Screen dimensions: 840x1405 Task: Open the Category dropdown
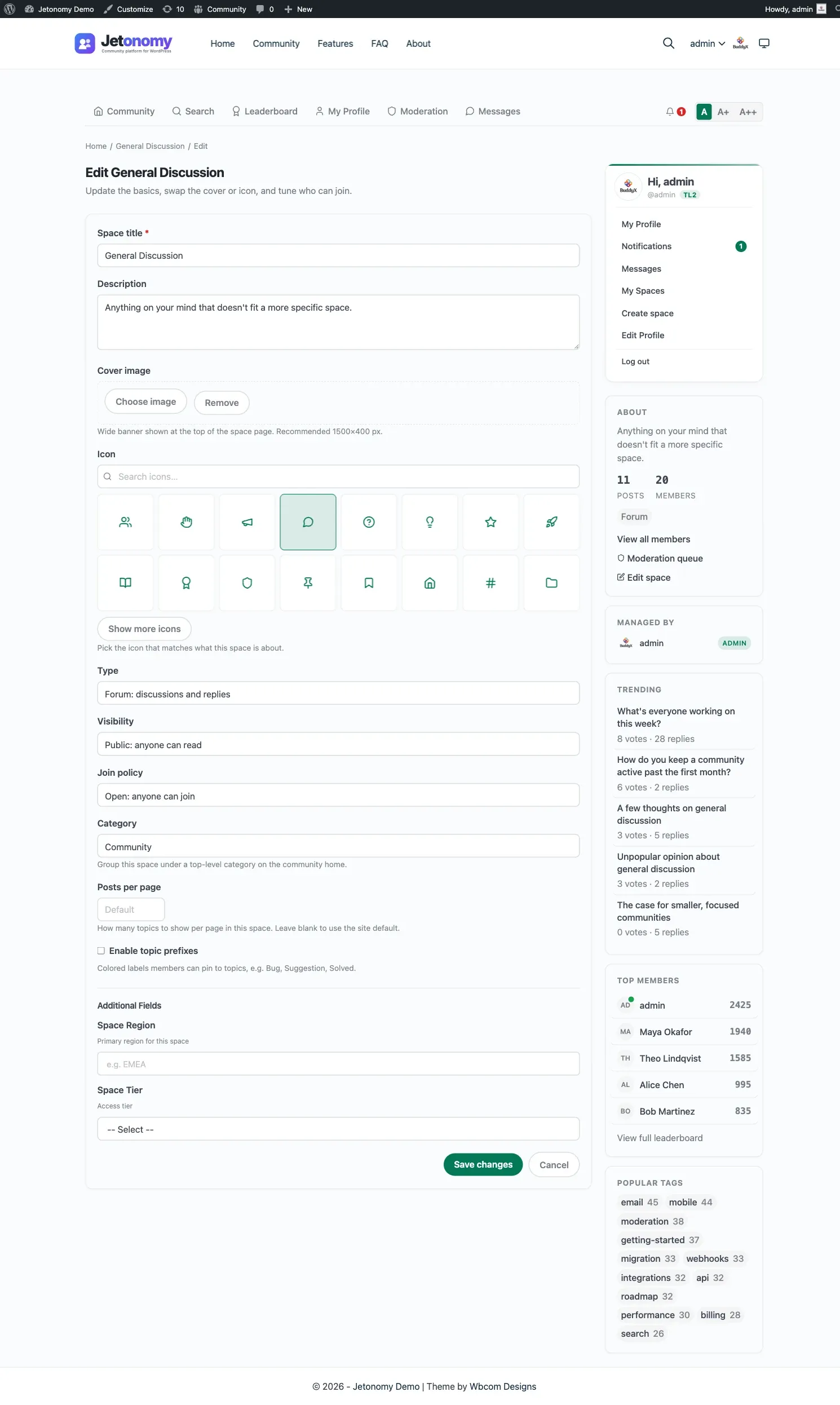338,846
